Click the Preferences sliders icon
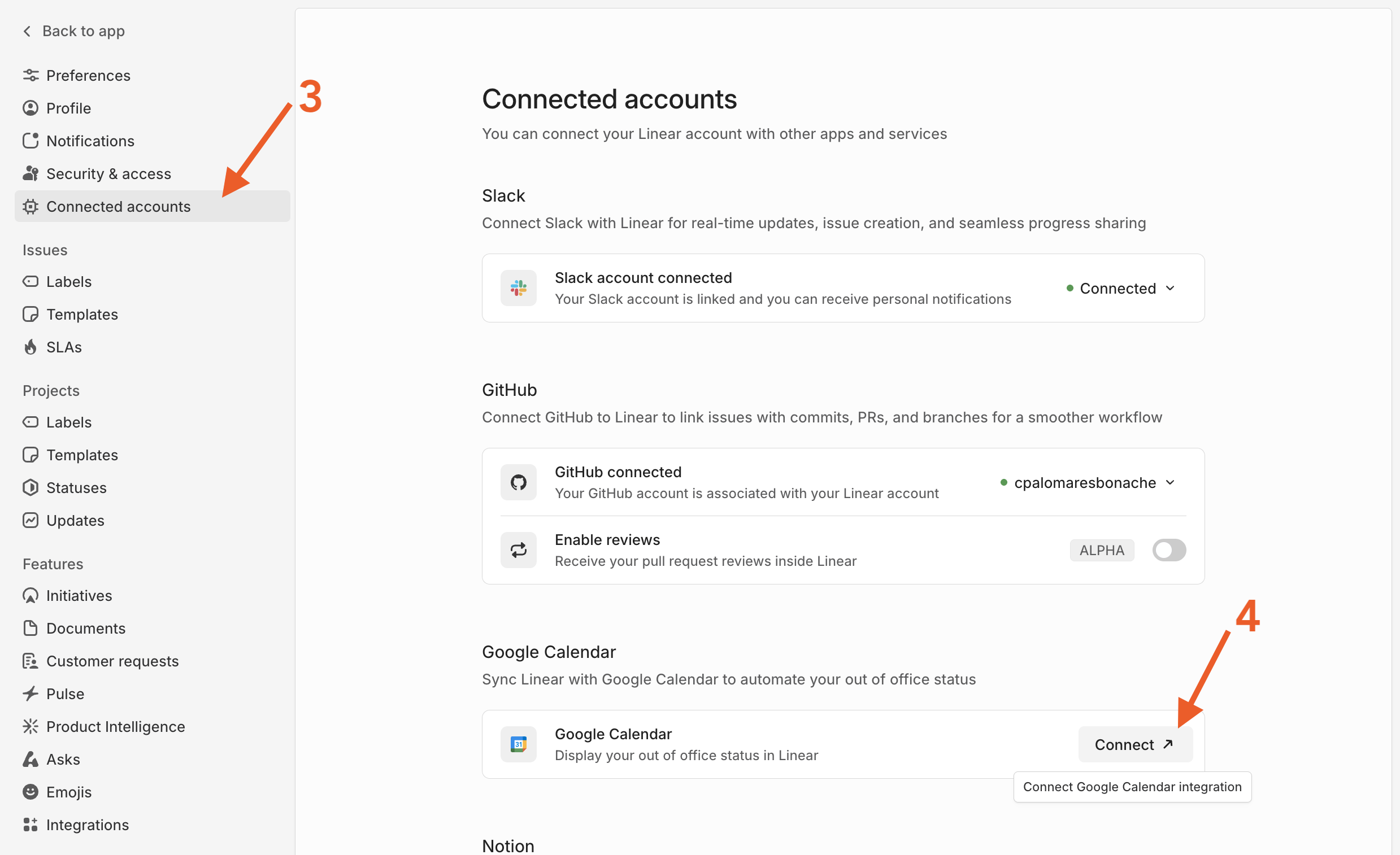This screenshot has width=1400, height=855. tap(31, 75)
